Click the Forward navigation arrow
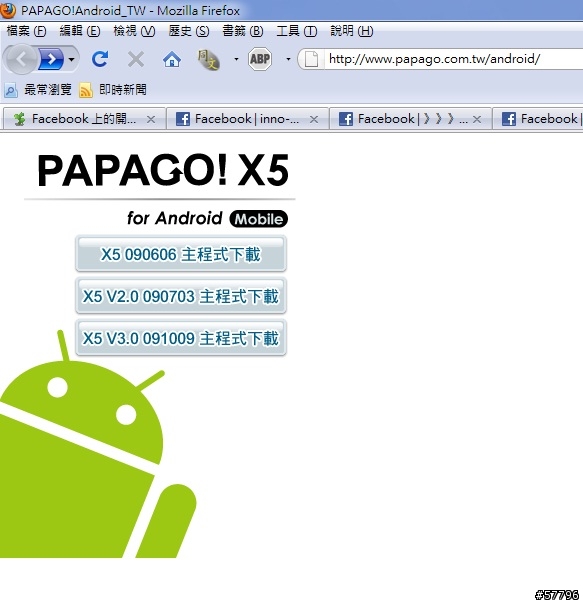 [51, 59]
